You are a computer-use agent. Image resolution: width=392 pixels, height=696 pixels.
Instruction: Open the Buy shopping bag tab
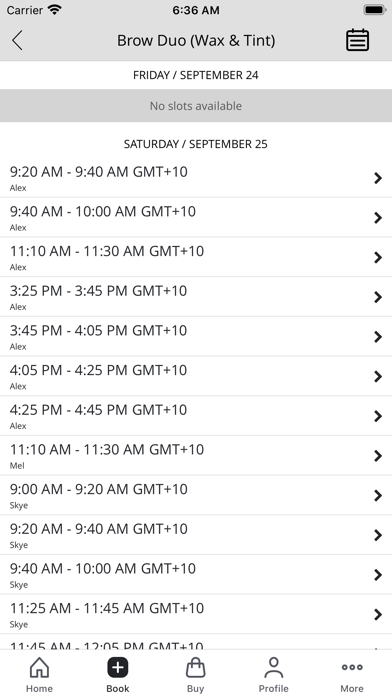tap(195, 675)
